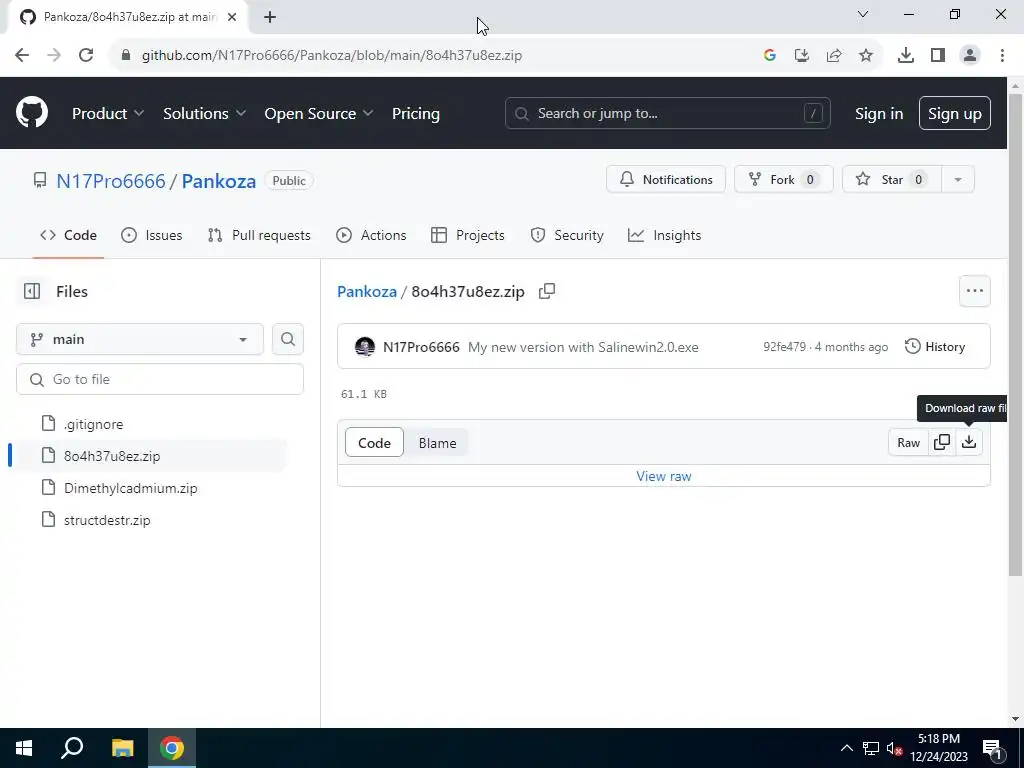Viewport: 1024px width, 768px height.
Task: Expand the Product menu
Action: 108,113
